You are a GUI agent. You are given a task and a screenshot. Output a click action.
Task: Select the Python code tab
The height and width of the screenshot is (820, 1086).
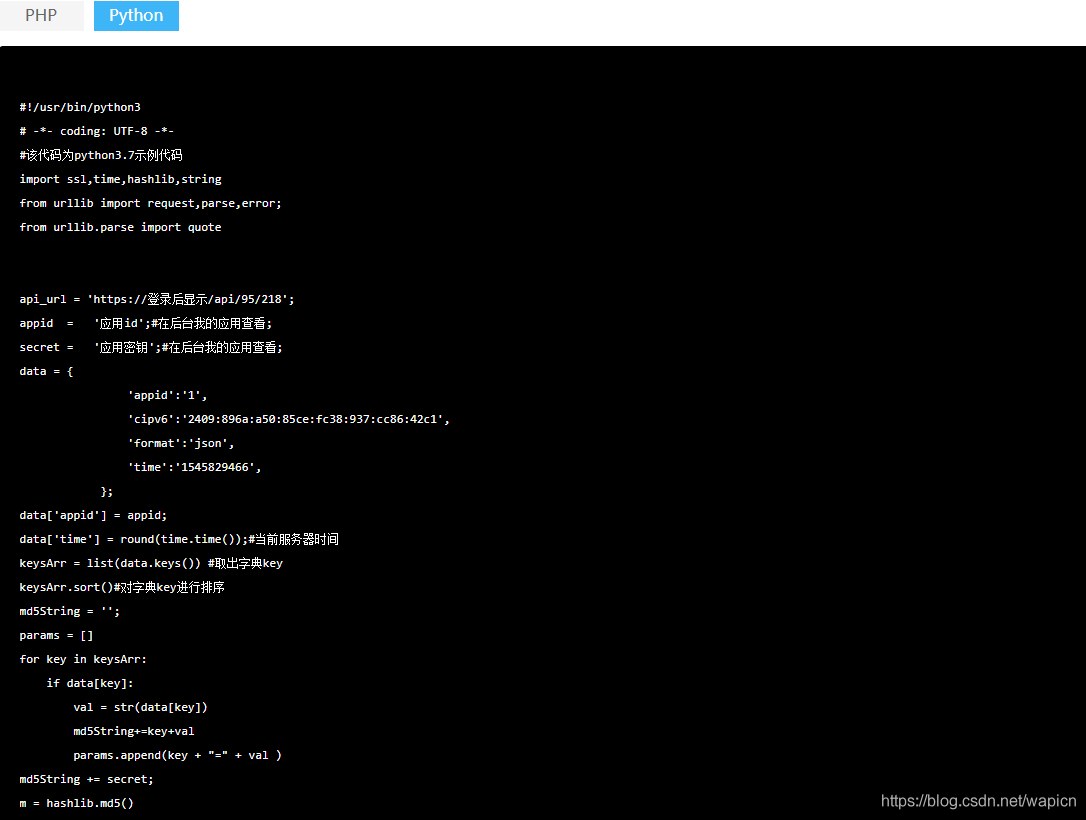(136, 15)
